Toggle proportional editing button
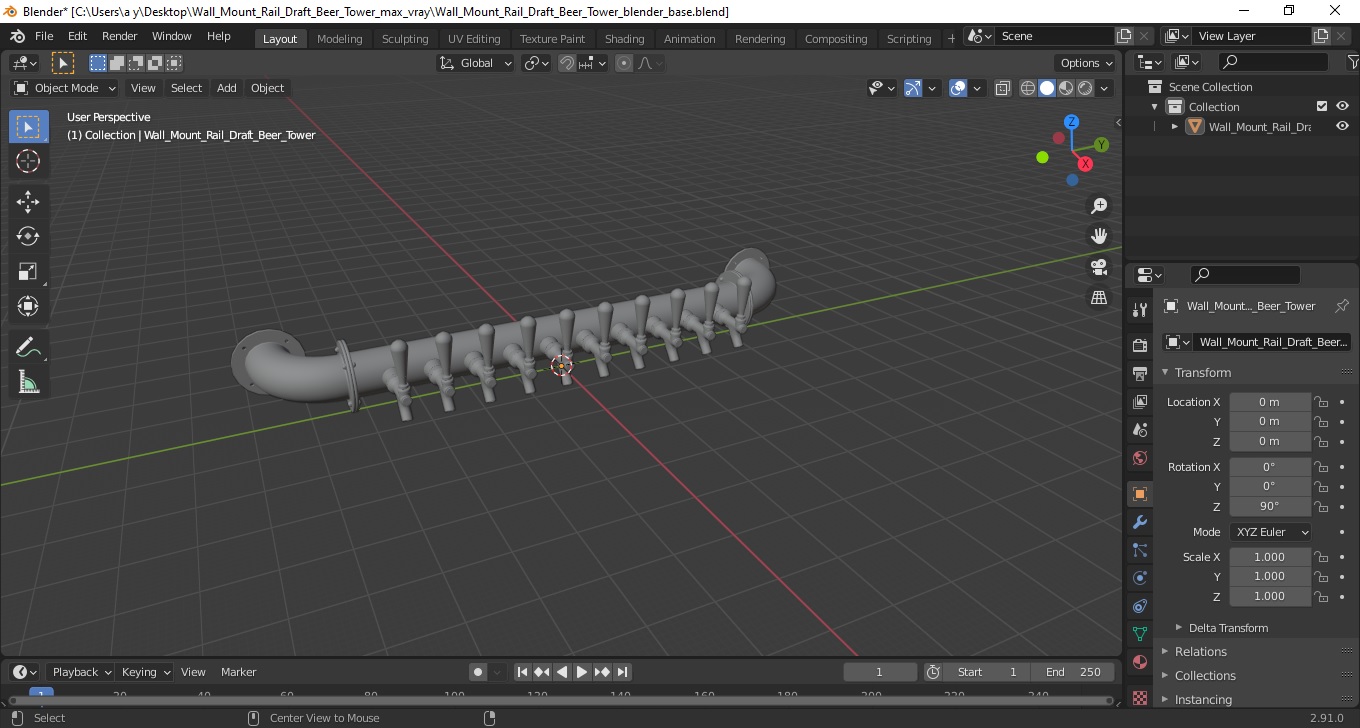Image resolution: width=1360 pixels, height=728 pixels. click(x=624, y=63)
